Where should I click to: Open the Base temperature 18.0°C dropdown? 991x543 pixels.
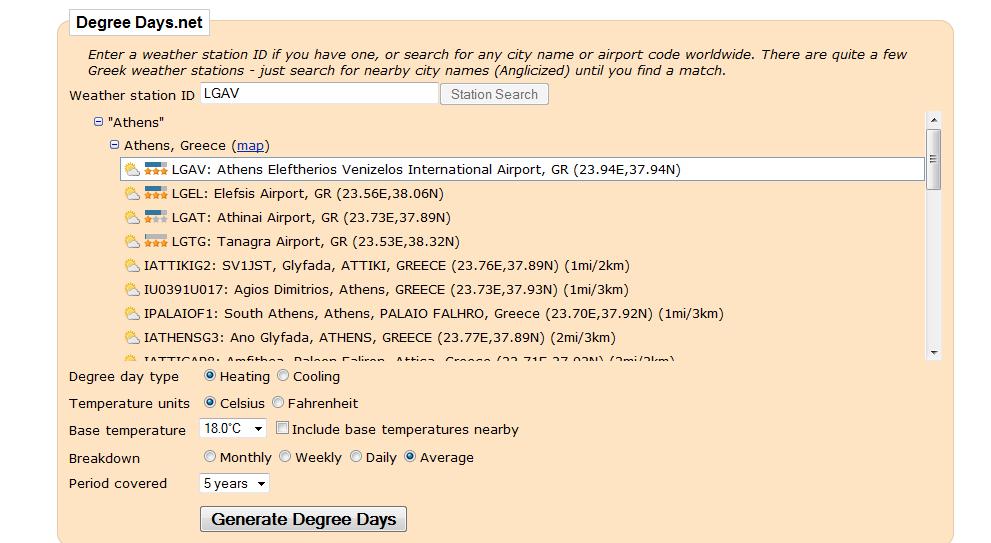coord(233,429)
